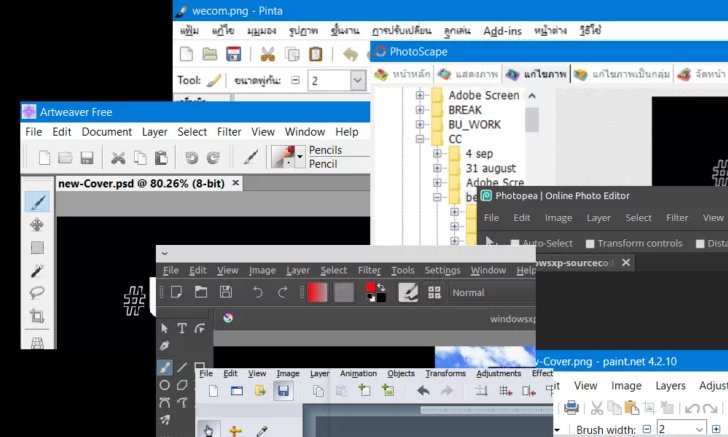Click the Print icon in paint.net
This screenshot has width=728, height=437.
(x=571, y=408)
